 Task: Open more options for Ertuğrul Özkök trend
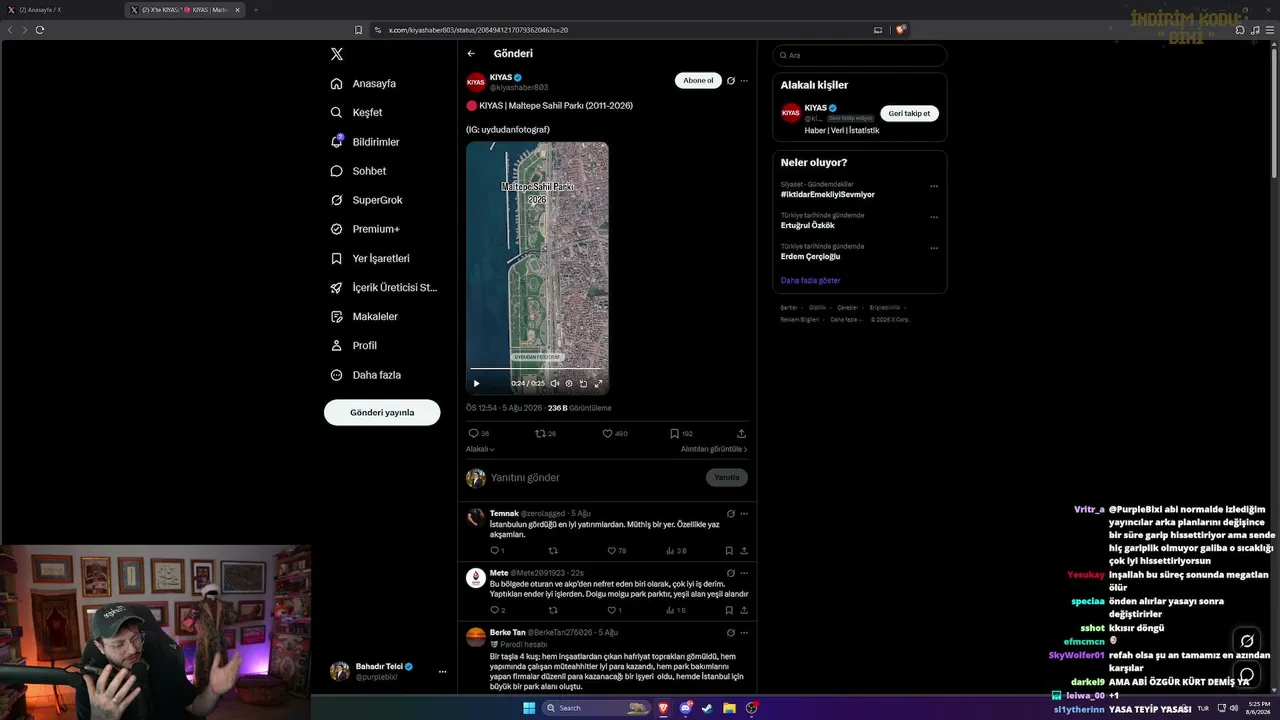[x=934, y=217]
